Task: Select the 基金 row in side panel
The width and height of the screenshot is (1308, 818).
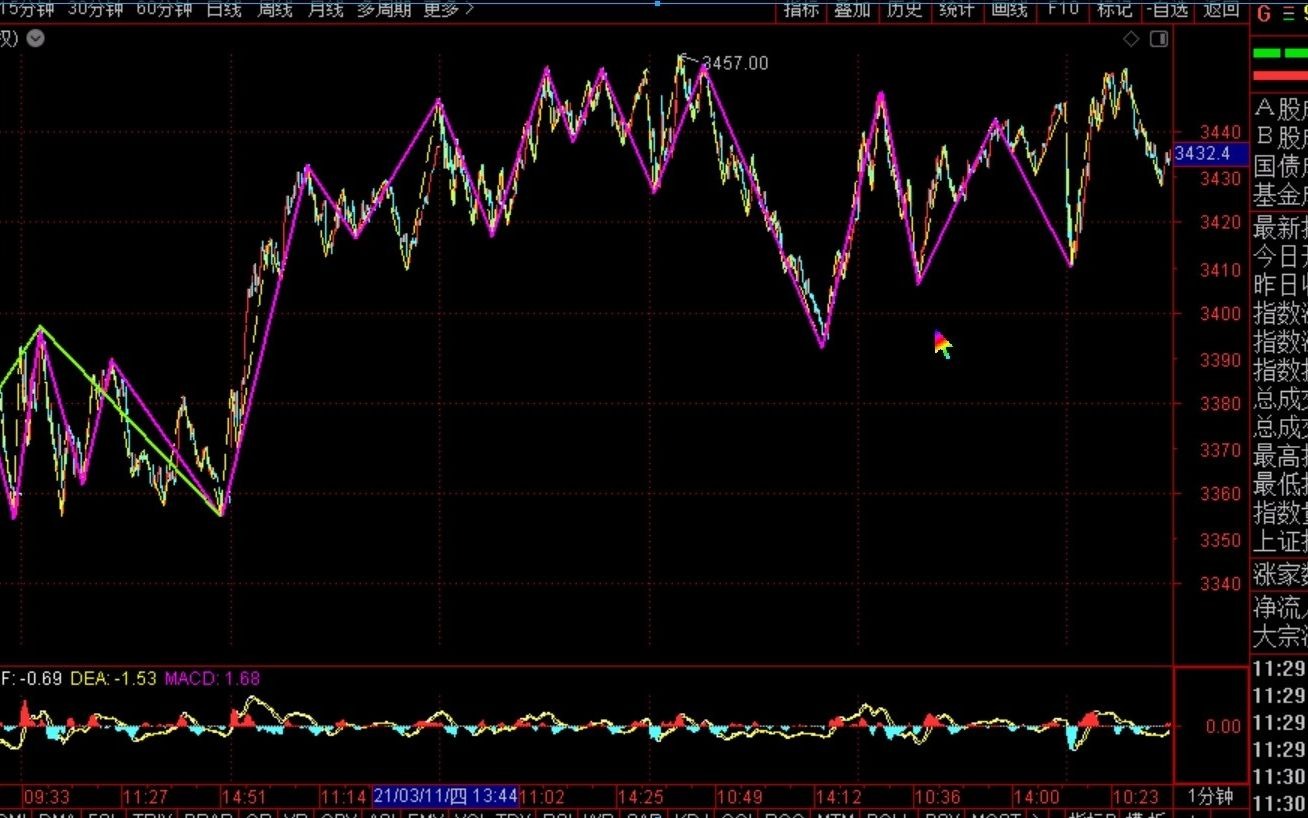Action: click(1280, 195)
